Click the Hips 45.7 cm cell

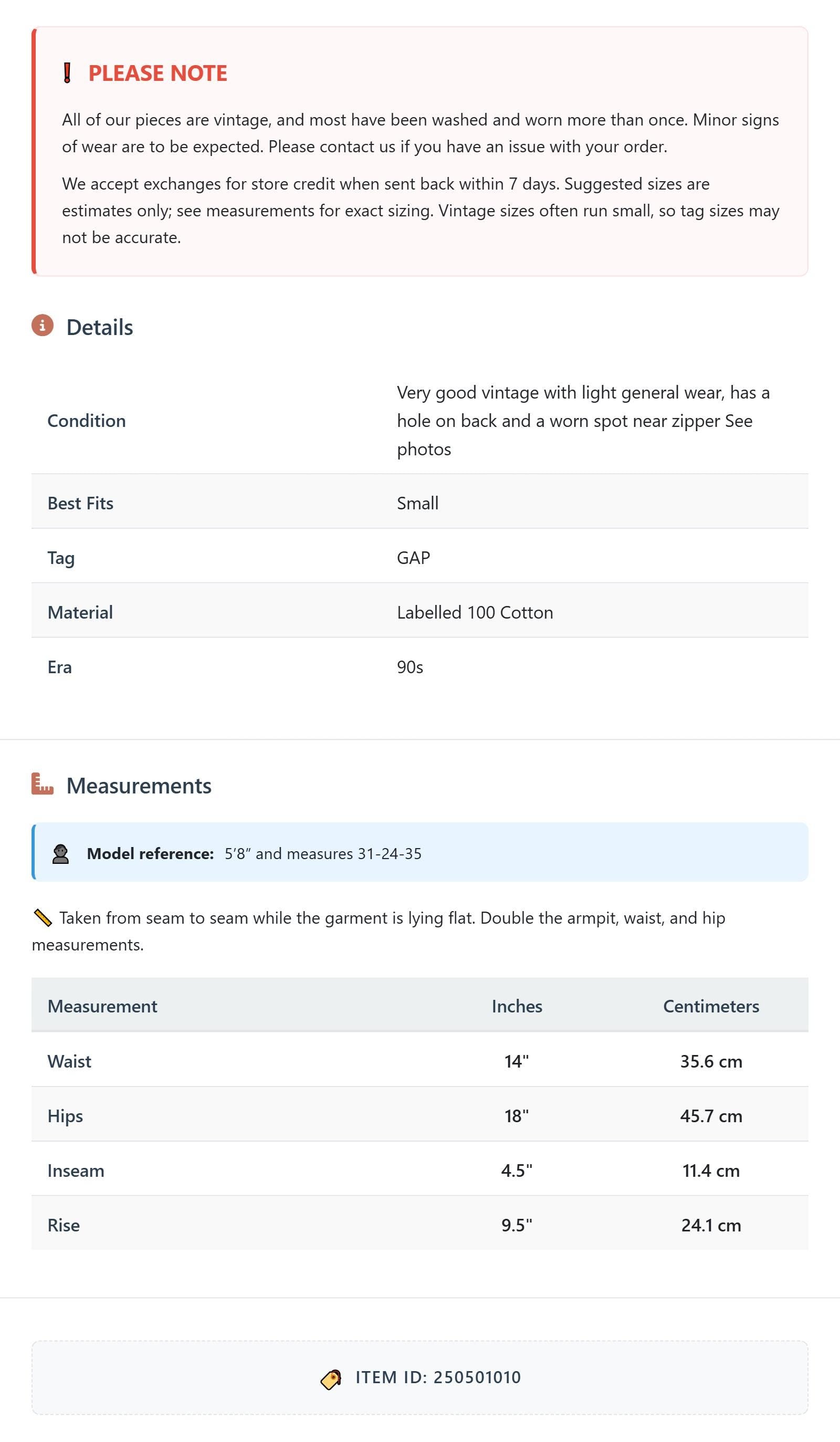pos(711,1116)
